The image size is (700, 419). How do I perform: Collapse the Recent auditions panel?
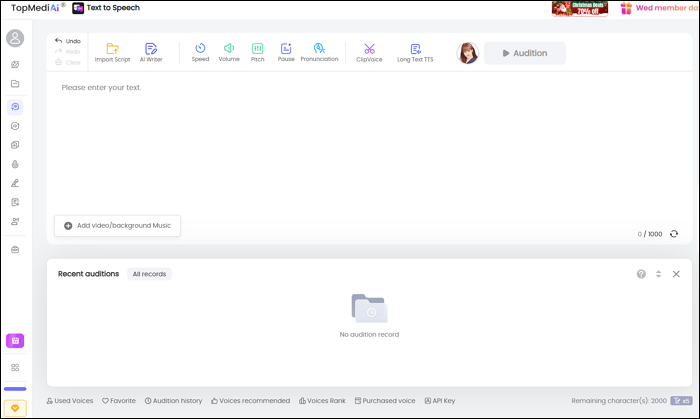pos(658,274)
